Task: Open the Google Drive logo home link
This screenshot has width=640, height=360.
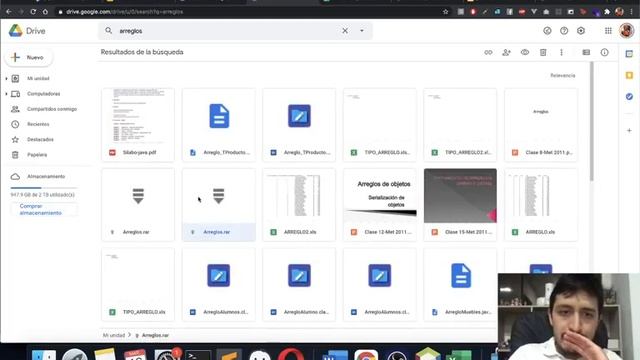Action: tap(27, 31)
